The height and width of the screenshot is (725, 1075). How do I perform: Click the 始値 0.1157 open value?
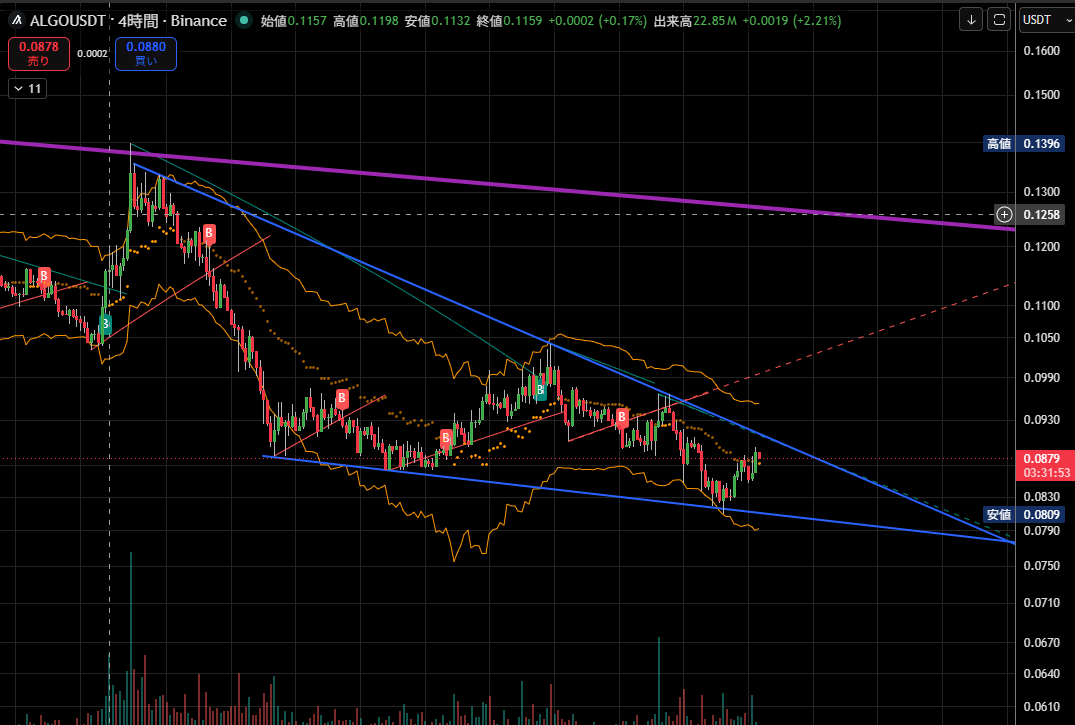click(x=293, y=21)
